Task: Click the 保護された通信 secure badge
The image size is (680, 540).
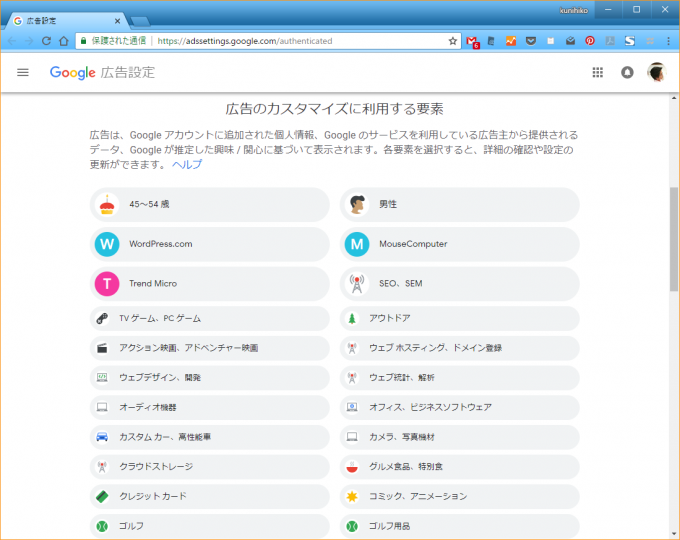Action: pyautogui.click(x=114, y=41)
